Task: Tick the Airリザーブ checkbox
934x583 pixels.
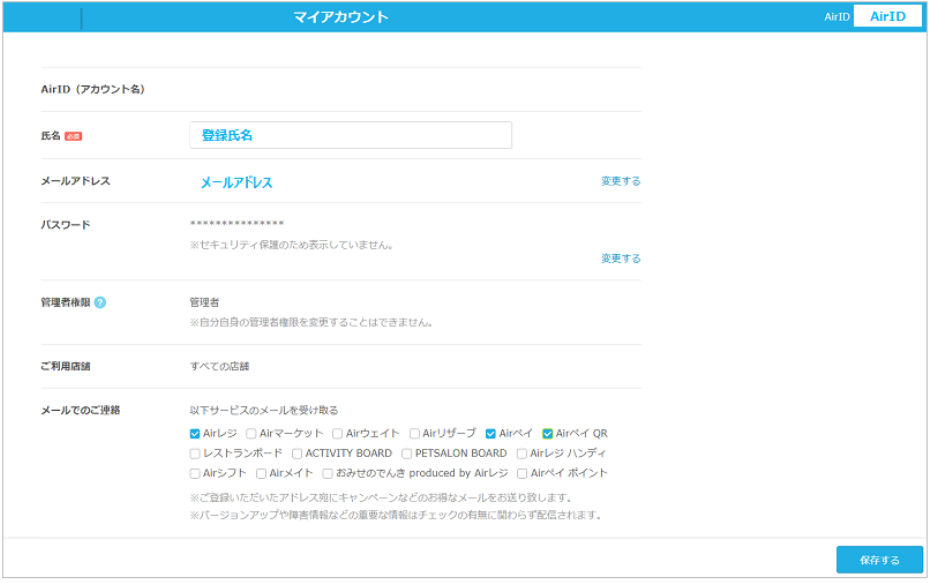Action: [x=415, y=434]
